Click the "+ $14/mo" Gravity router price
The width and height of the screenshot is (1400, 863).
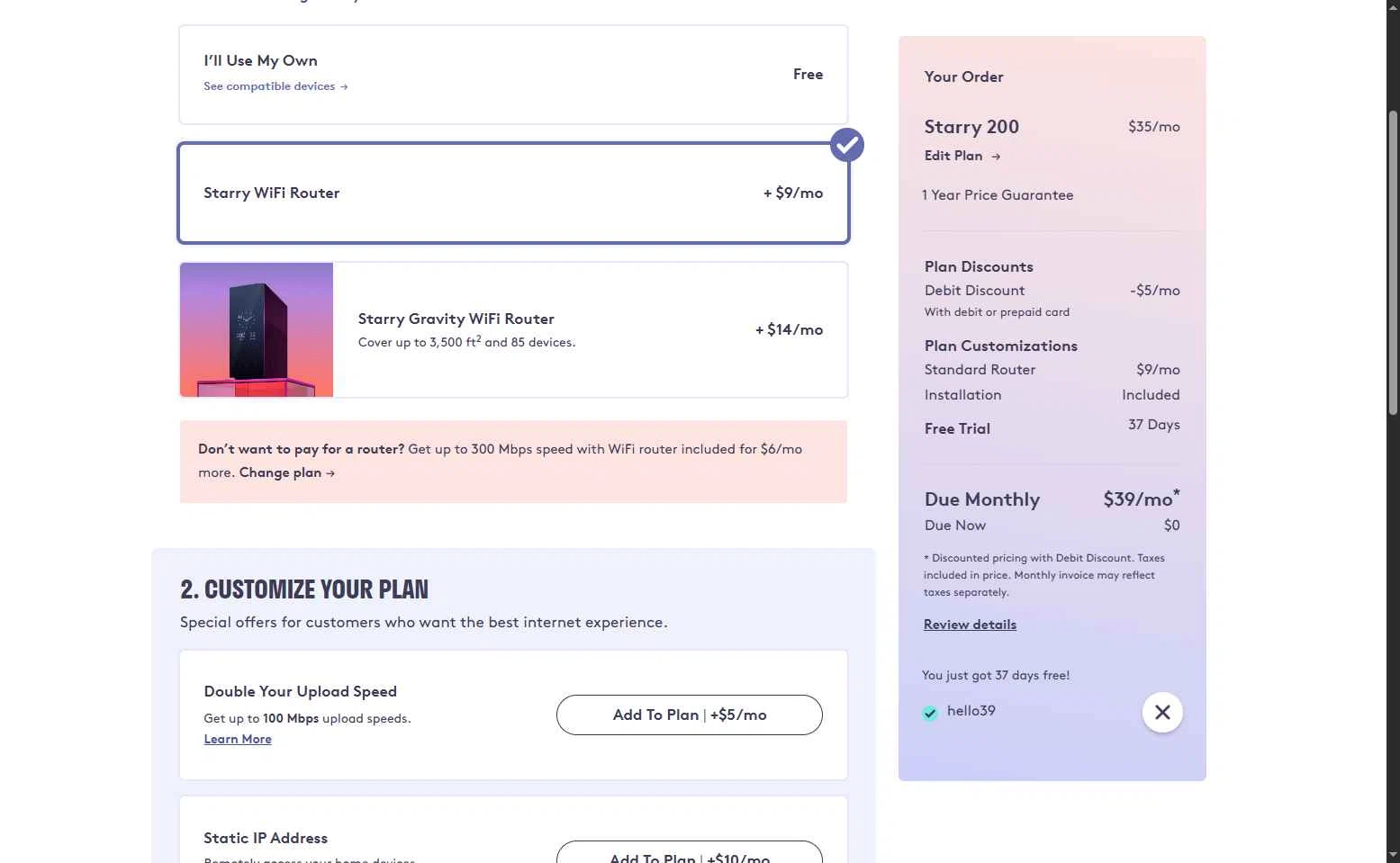tap(790, 329)
